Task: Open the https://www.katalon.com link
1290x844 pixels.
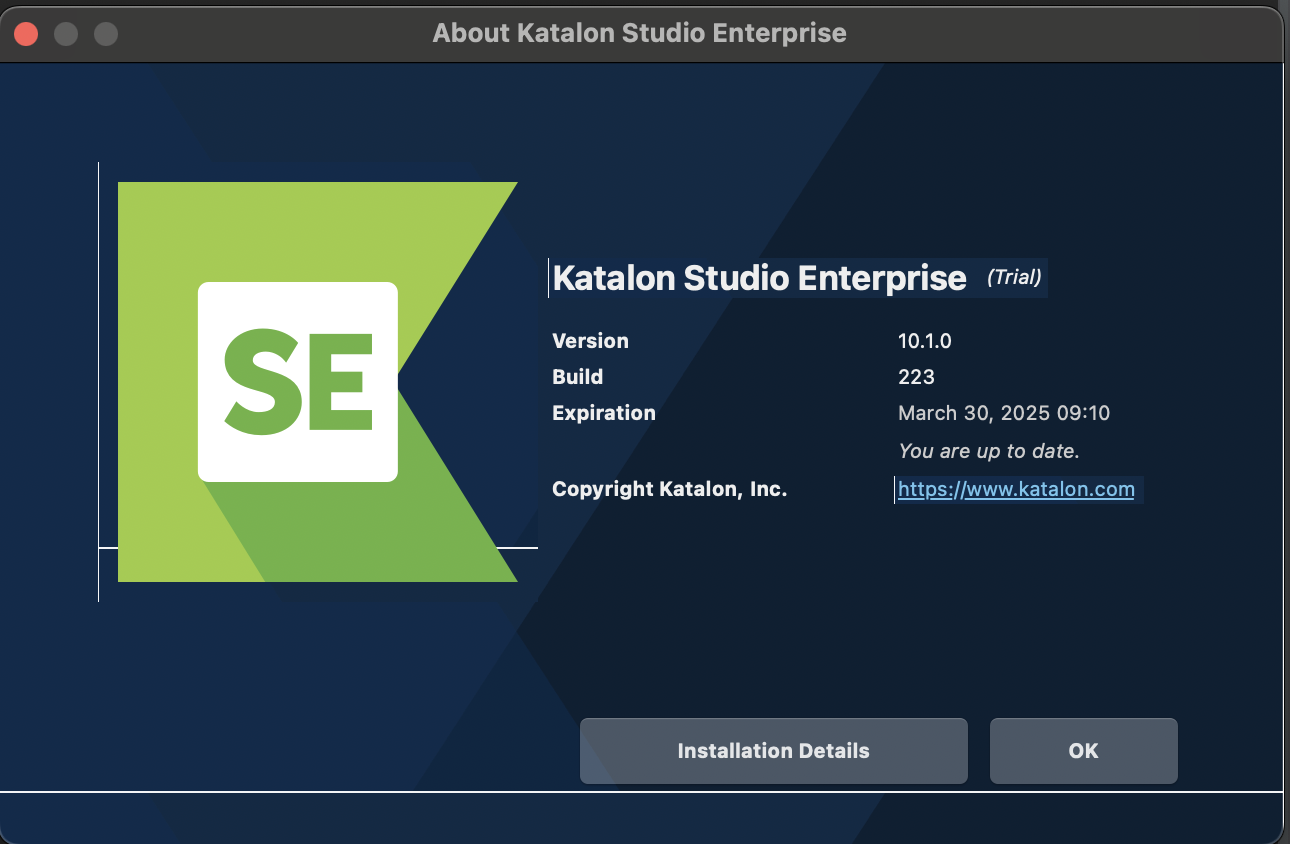Action: coord(1017,489)
